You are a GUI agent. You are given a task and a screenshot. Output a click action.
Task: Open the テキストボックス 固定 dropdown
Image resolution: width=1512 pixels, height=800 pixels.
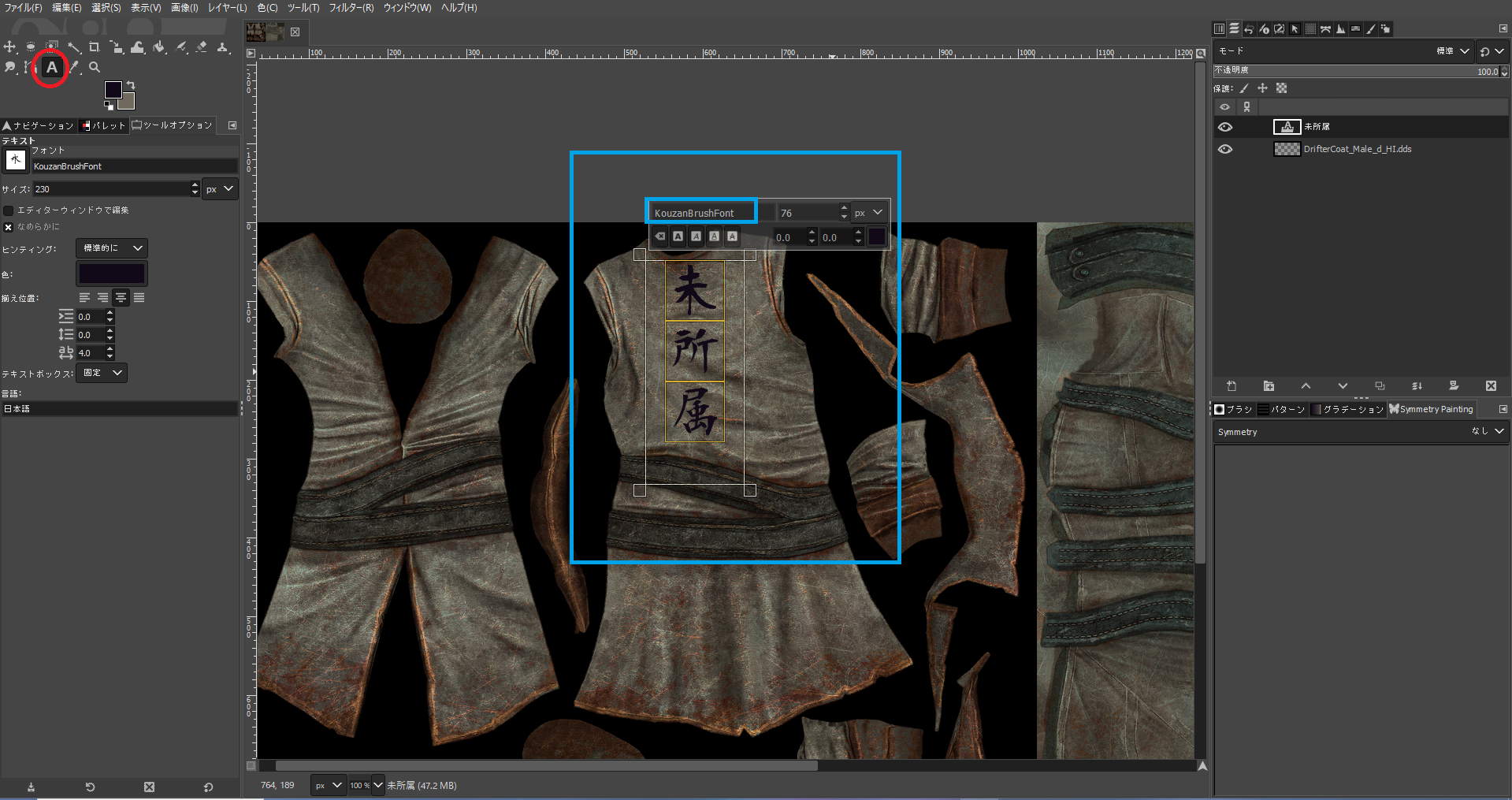click(x=102, y=373)
